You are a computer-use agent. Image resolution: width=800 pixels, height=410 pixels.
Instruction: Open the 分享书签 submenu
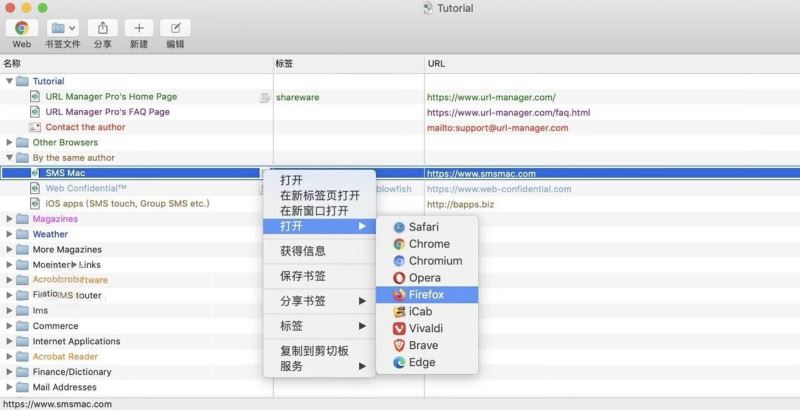click(319, 301)
